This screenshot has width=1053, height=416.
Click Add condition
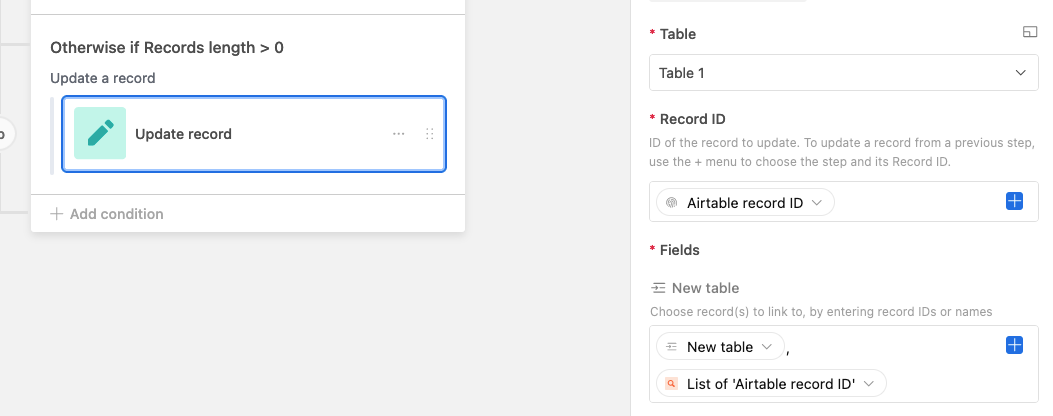coord(107,214)
